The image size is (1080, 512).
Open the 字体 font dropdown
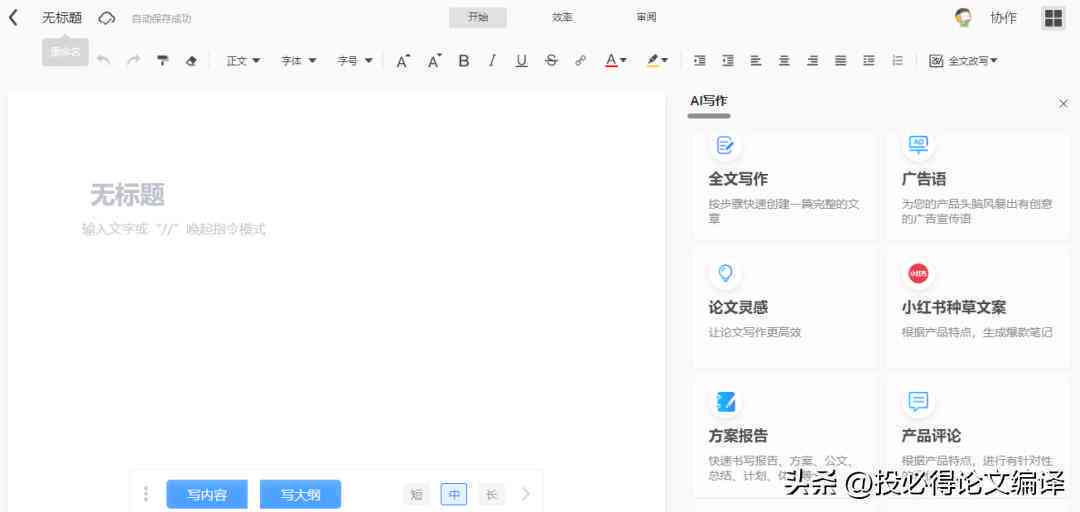click(299, 61)
